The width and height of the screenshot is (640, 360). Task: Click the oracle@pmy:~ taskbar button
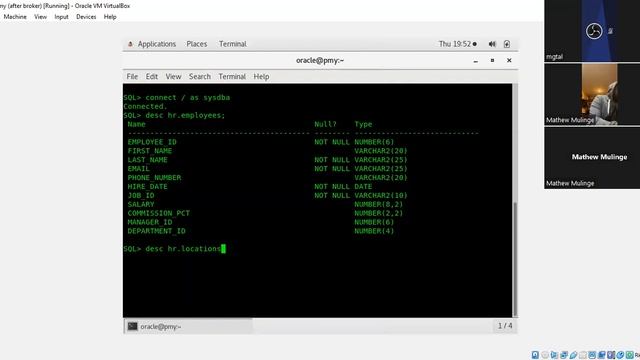(188, 326)
